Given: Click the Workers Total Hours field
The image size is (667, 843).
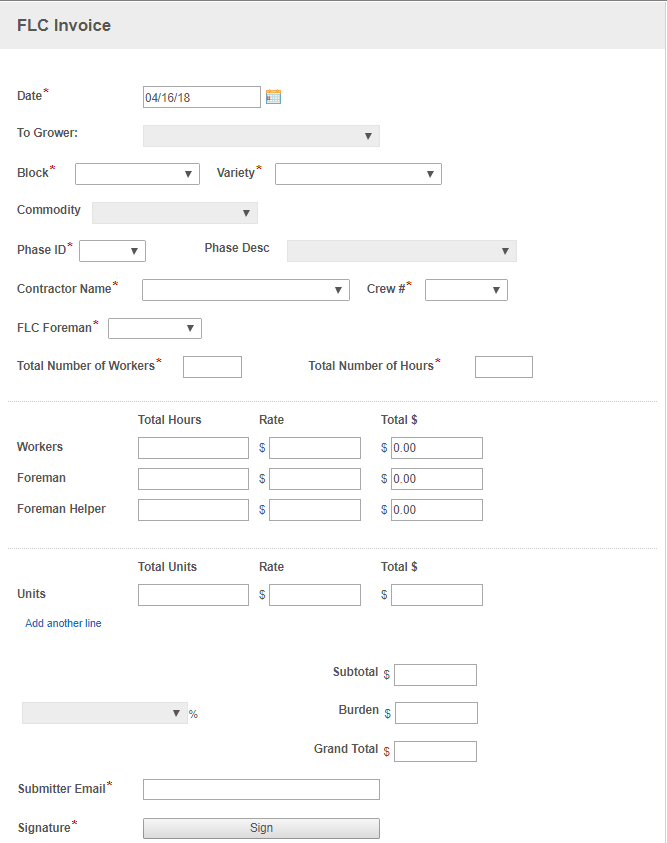Looking at the screenshot, I should pos(193,448).
